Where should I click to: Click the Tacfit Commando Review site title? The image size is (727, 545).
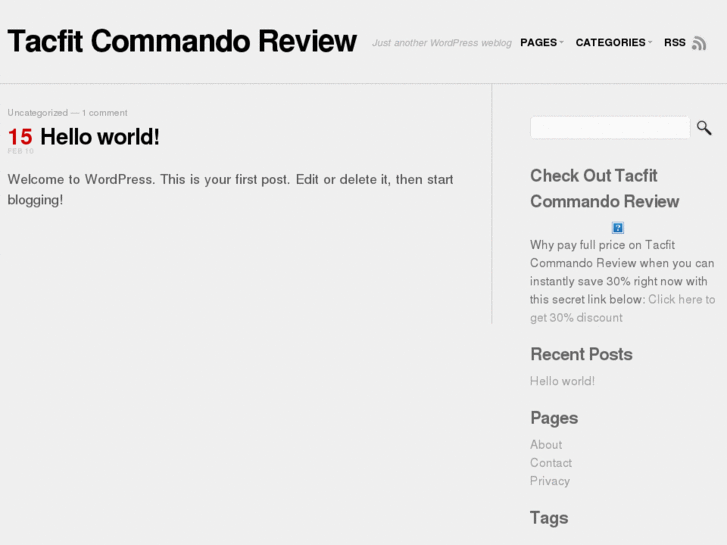[x=182, y=41]
